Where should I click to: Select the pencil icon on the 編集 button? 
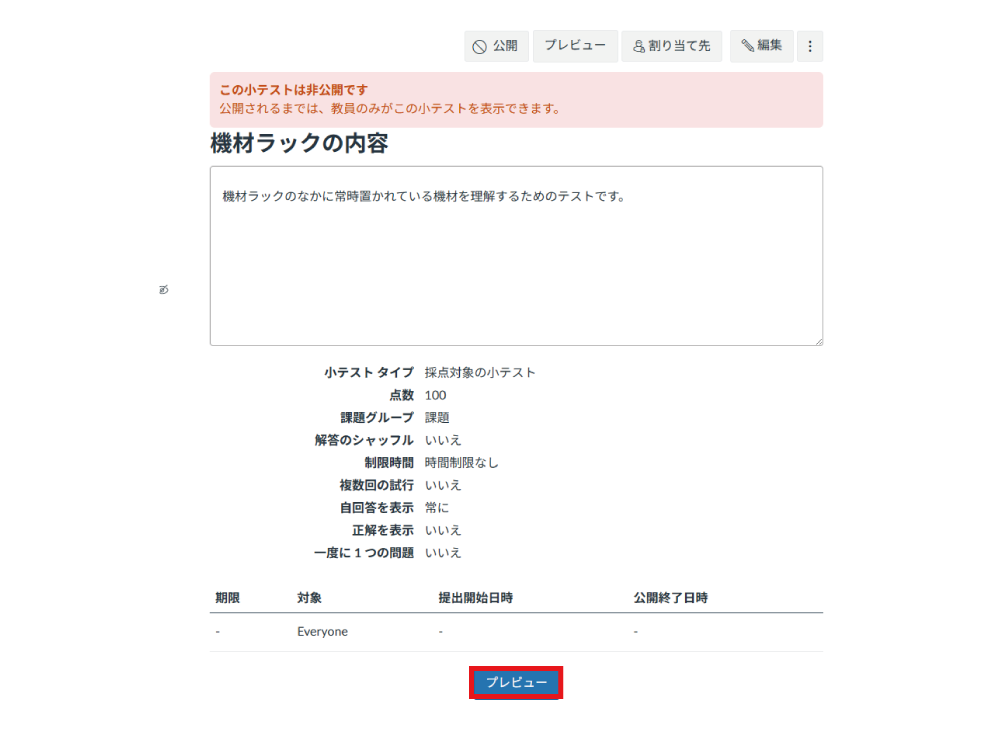click(750, 45)
